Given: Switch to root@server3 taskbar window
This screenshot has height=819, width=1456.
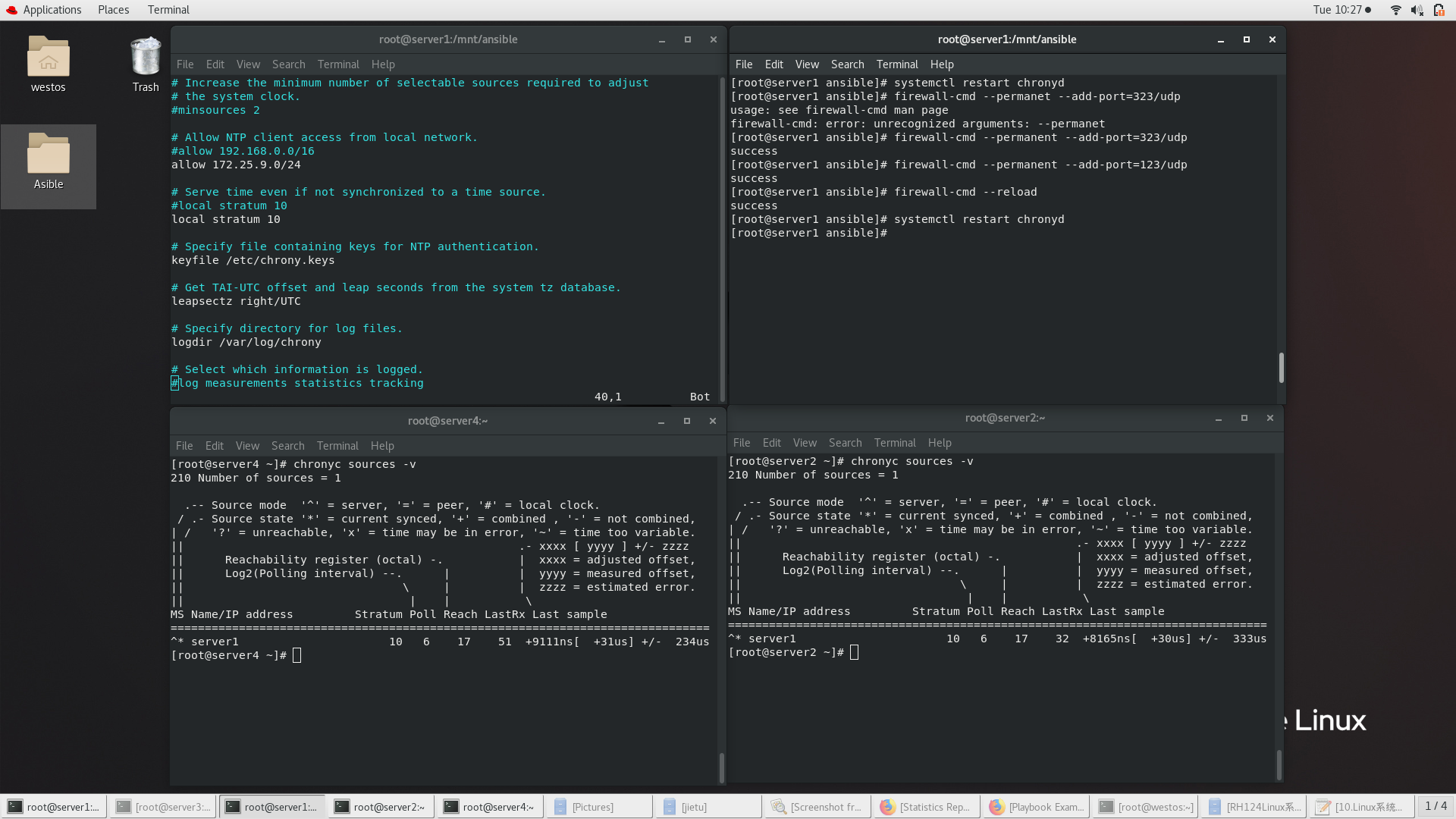Looking at the screenshot, I should click(x=162, y=807).
